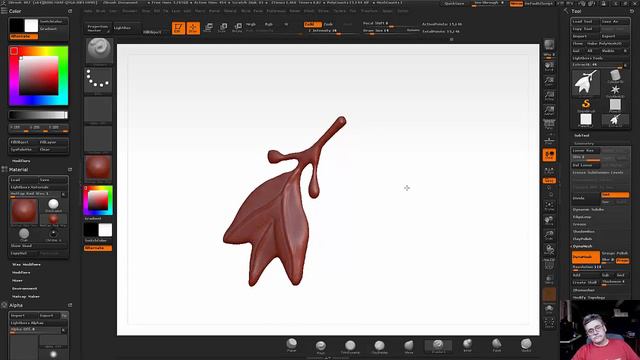Viewport: 640px width, 360px height.
Task: Enable Rgb painting mode
Action: 269,24
